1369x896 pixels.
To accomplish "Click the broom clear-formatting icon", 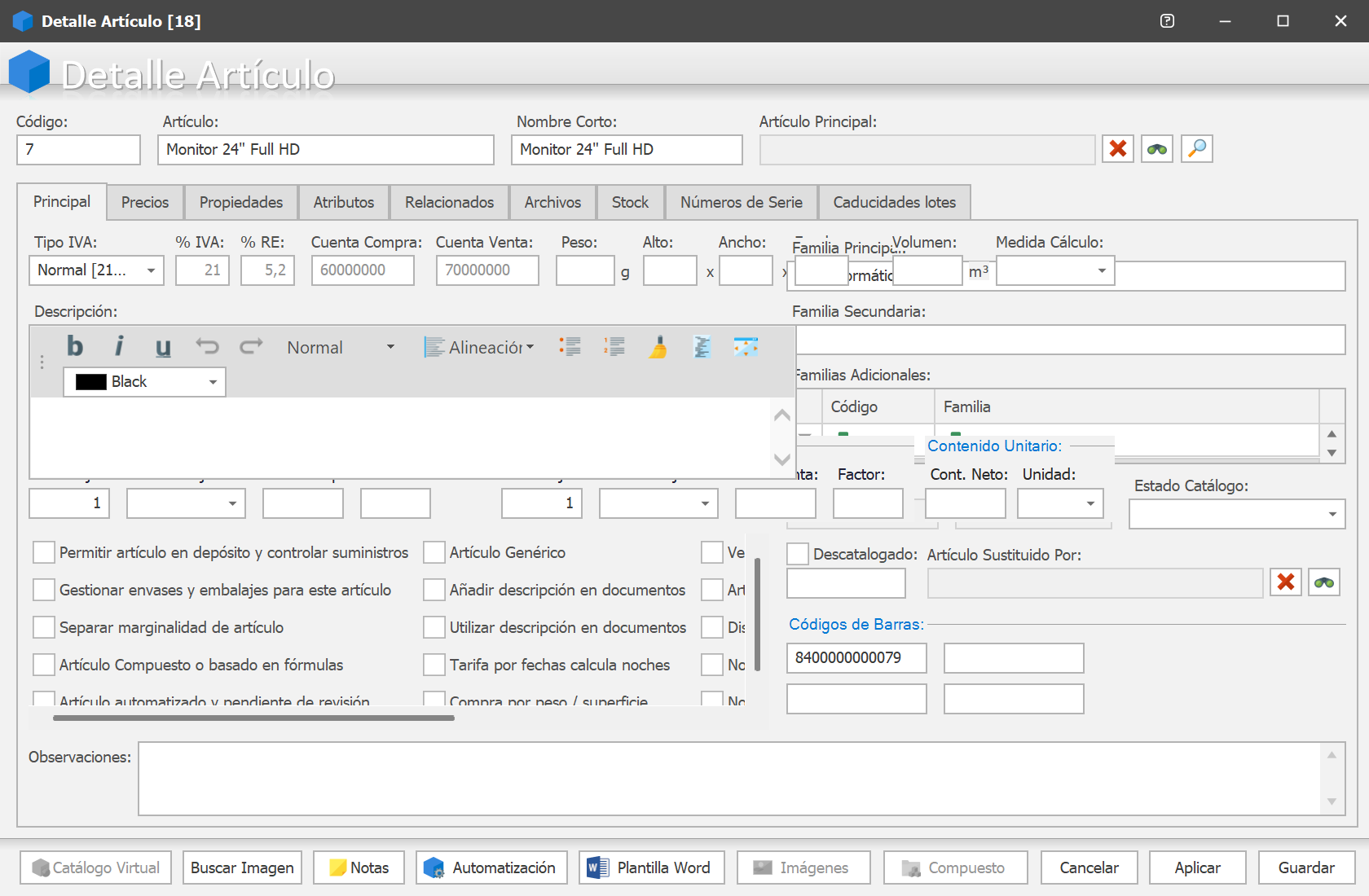I will (x=658, y=347).
